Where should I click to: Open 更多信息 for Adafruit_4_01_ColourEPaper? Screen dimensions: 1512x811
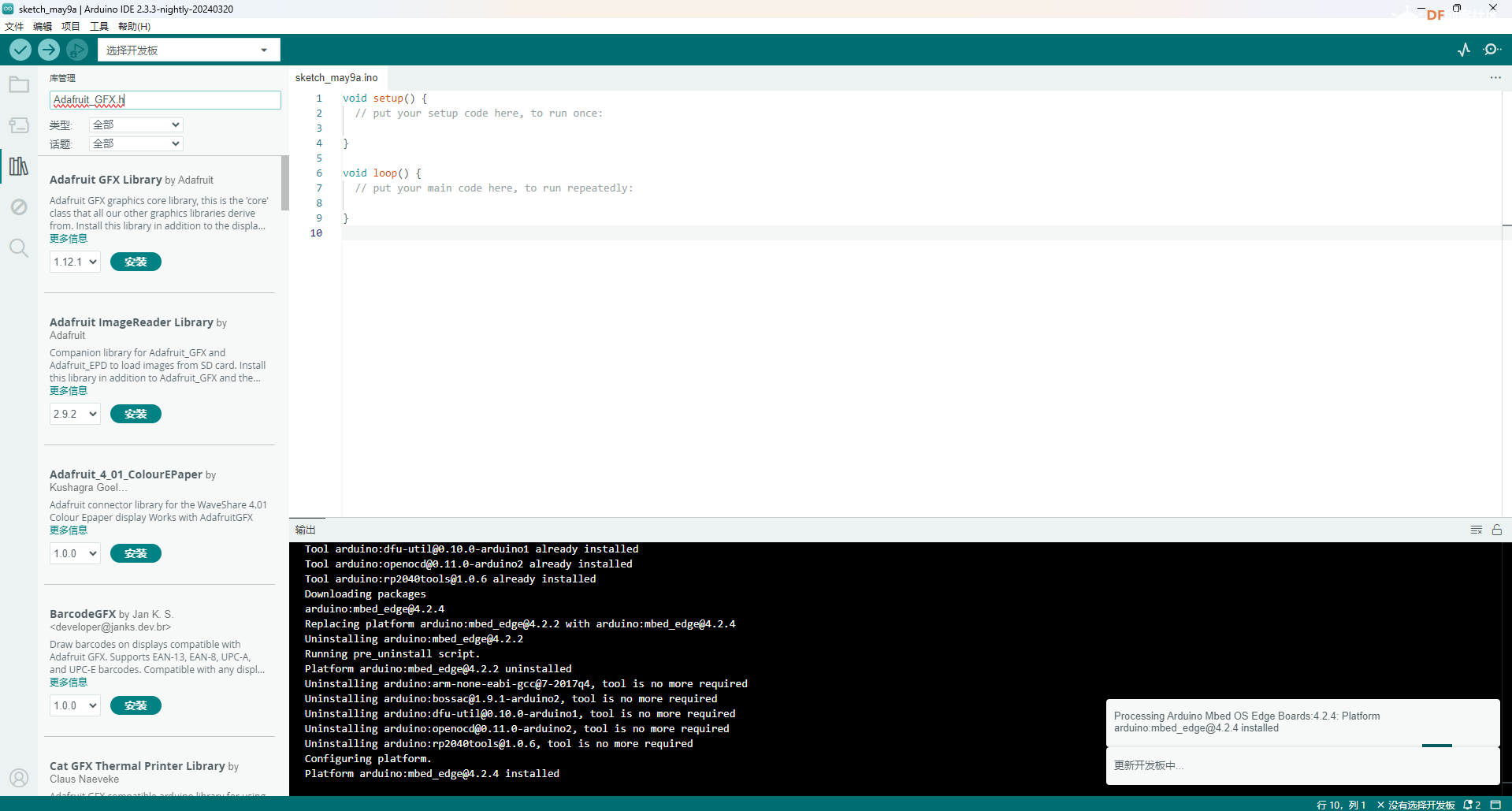(69, 530)
